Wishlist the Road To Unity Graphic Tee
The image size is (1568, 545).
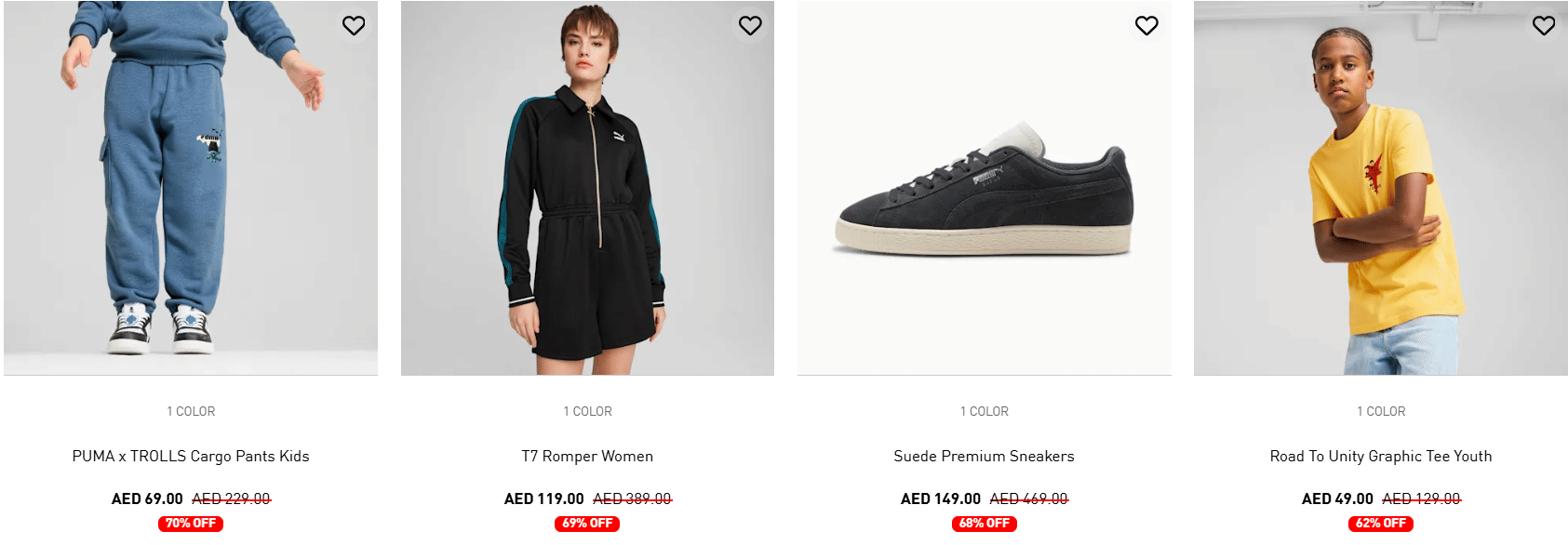point(1544,26)
